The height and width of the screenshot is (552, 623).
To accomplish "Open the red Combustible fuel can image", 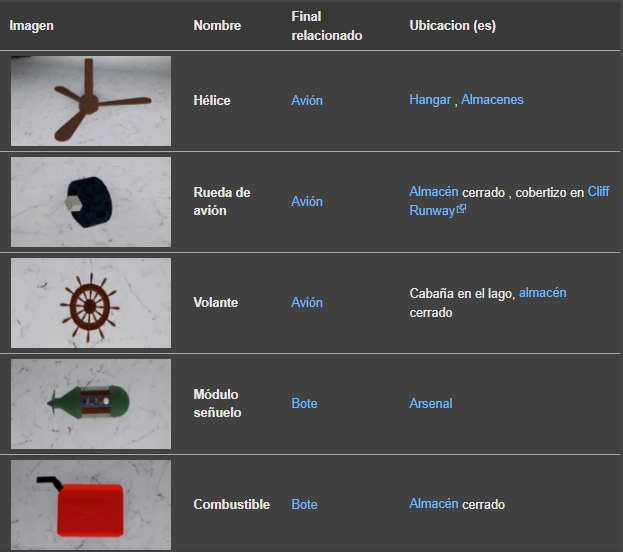I will [x=91, y=504].
